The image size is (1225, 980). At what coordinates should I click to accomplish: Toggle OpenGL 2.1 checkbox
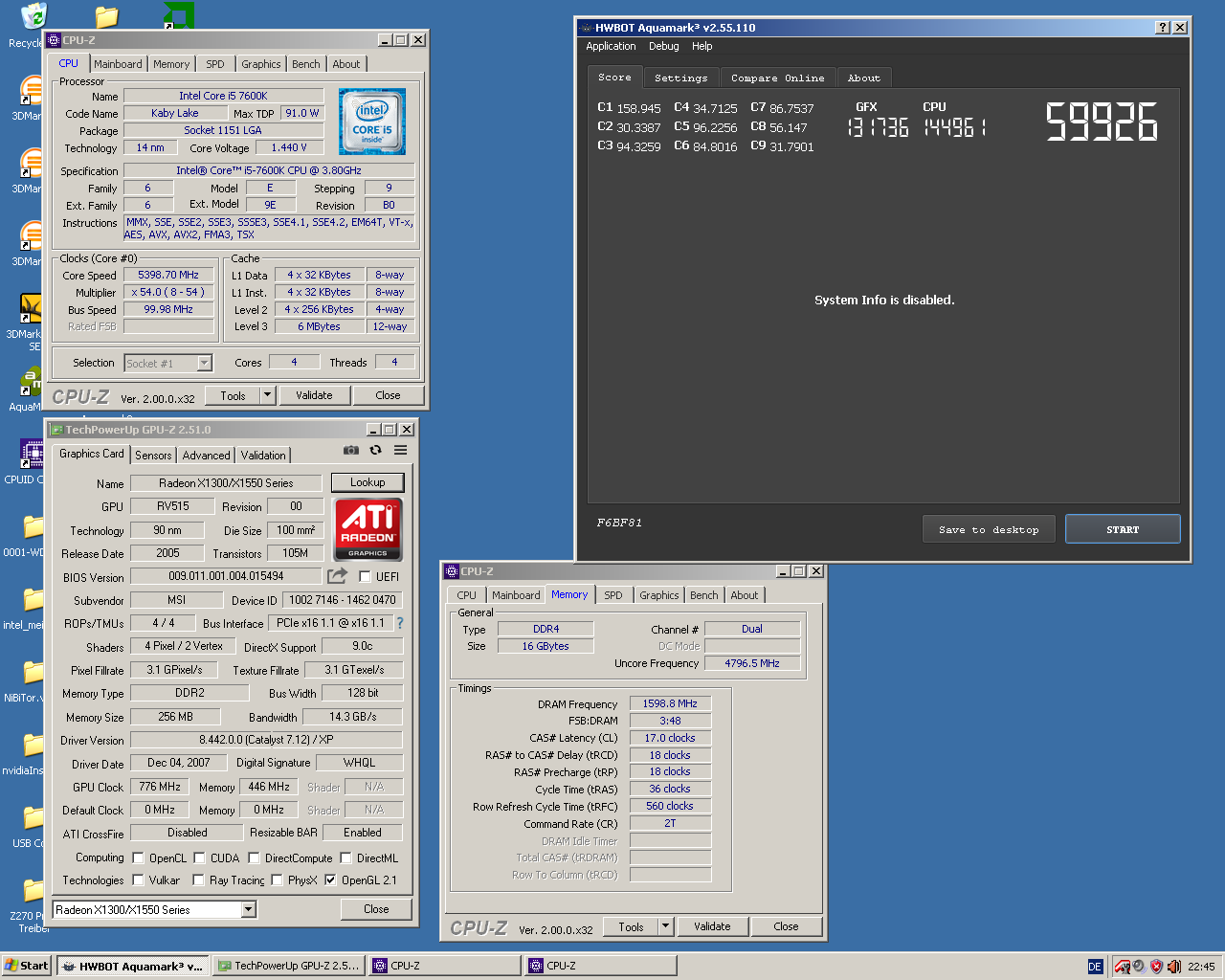point(330,880)
